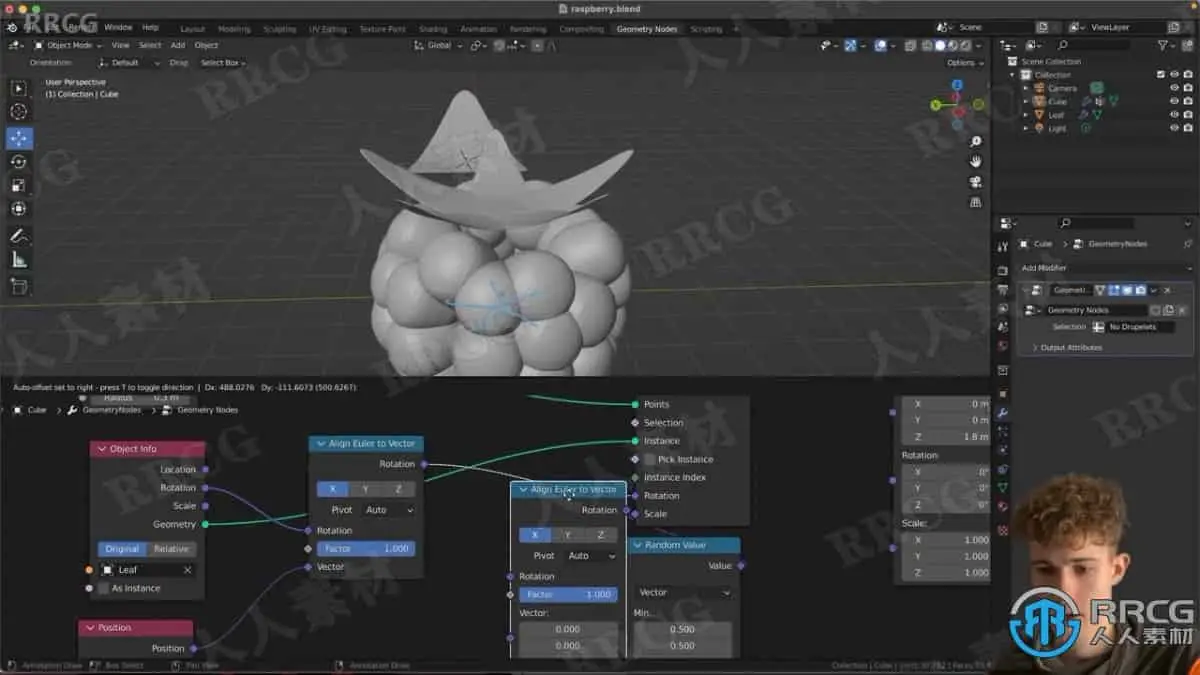Switch to the Shading workspace tab
The width and height of the screenshot is (1200, 675).
pos(433,29)
